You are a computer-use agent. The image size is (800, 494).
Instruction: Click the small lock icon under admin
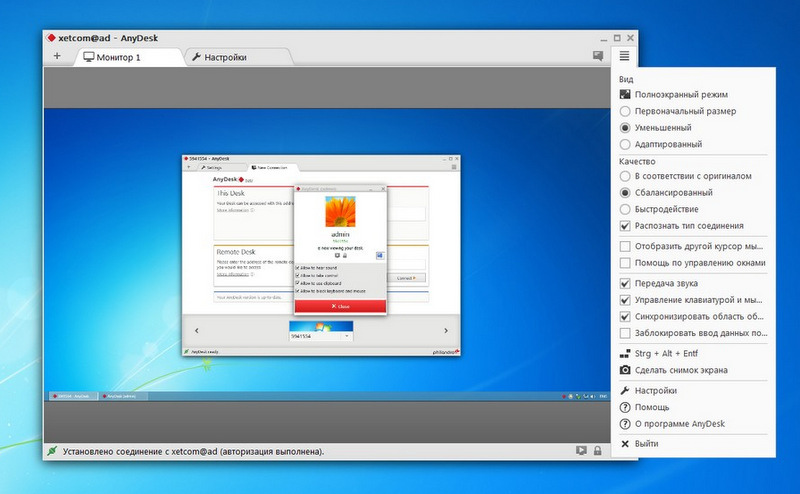point(344,255)
